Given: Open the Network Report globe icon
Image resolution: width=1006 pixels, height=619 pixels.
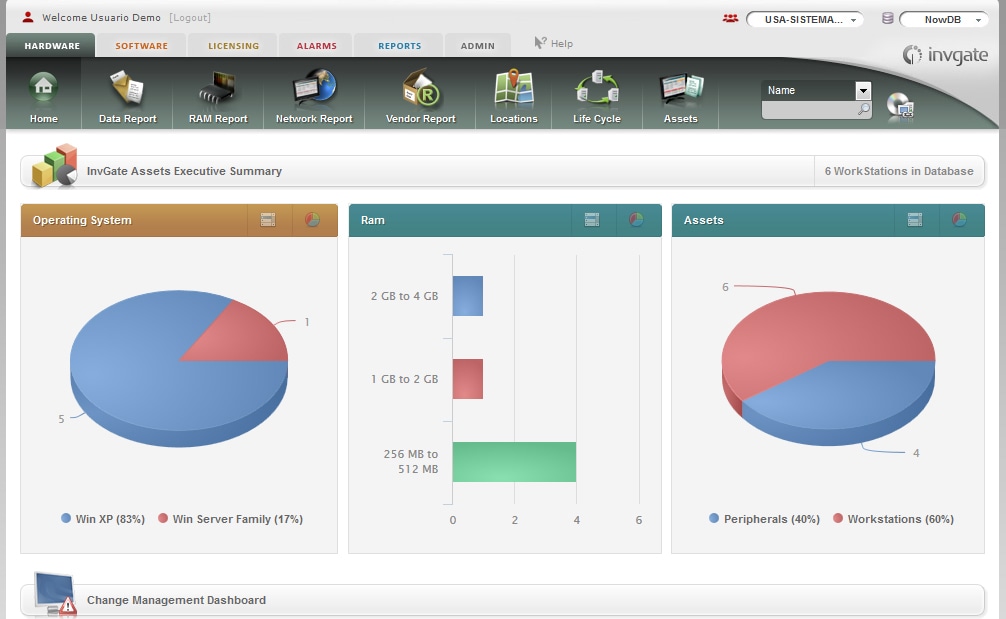Looking at the screenshot, I should click(314, 87).
